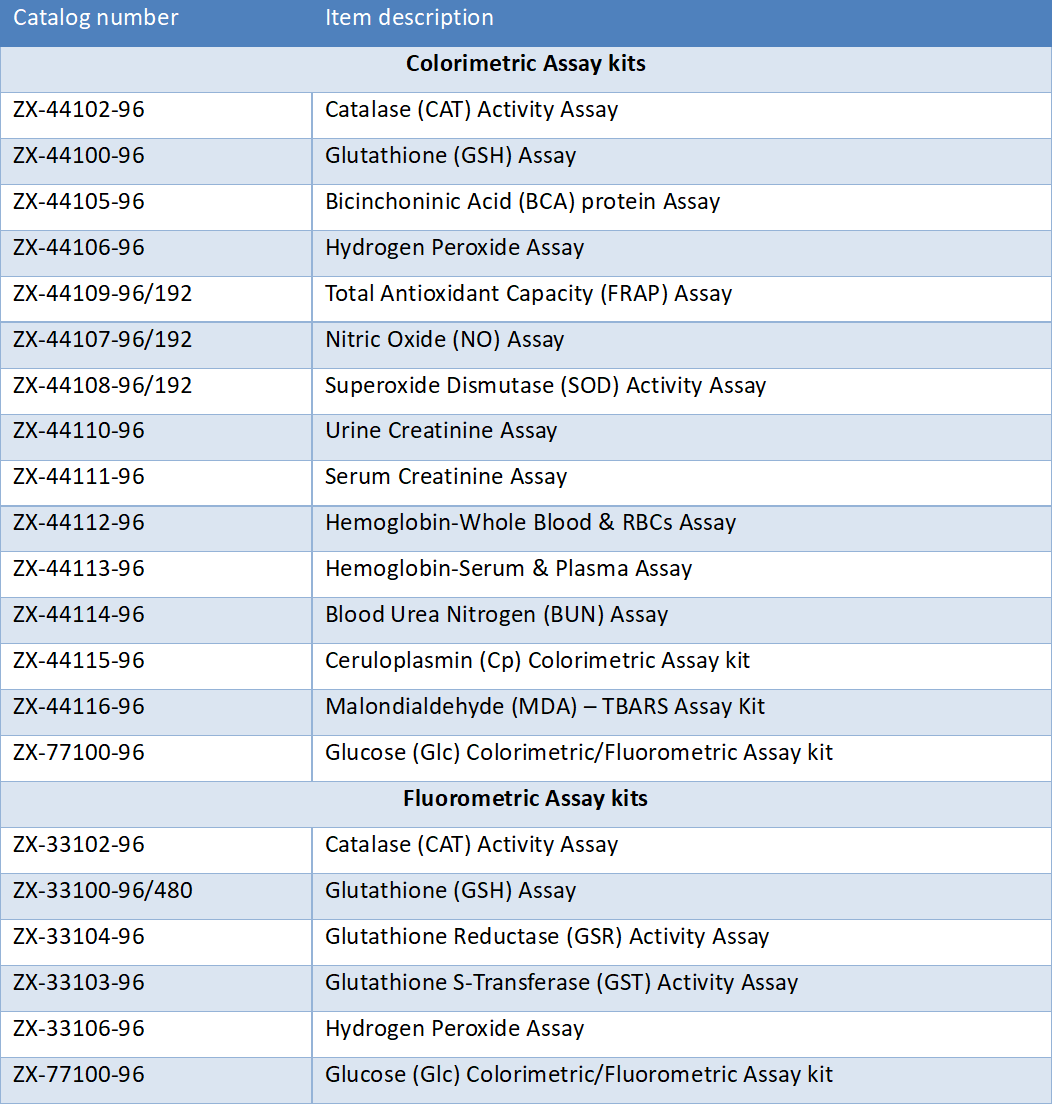The width and height of the screenshot is (1056, 1111).
Task: Click "Catalase (CAT) Activity Assay" in ZX-44102-96 row
Action: [471, 110]
